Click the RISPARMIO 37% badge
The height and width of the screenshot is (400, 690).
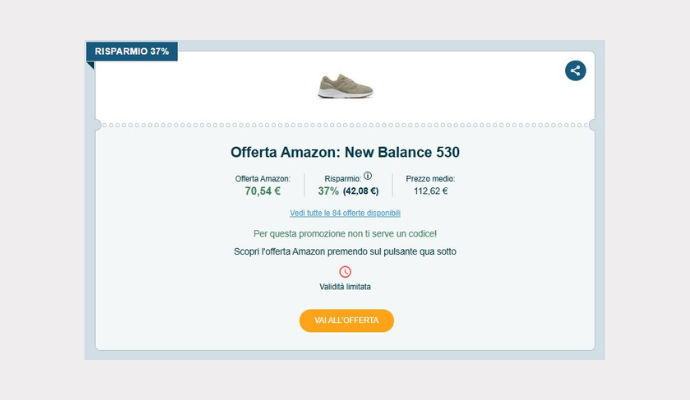[132, 51]
